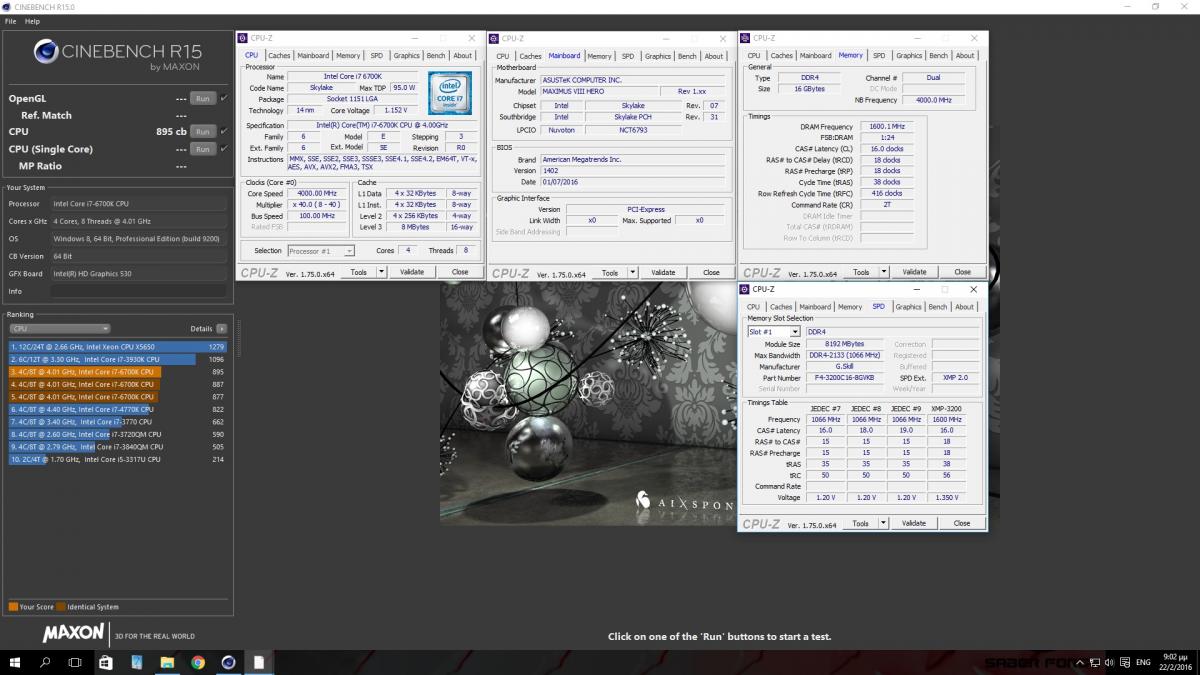Click the Cinebench rendered spheres image
The image size is (1200, 675).
pyautogui.click(x=588, y=403)
